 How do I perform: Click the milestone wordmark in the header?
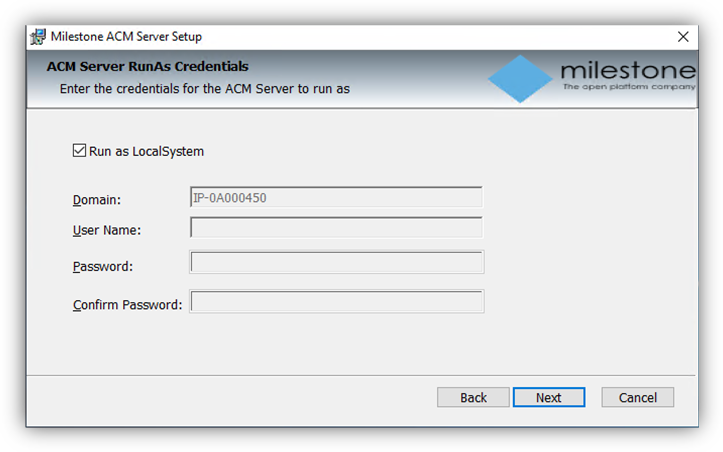[628, 70]
